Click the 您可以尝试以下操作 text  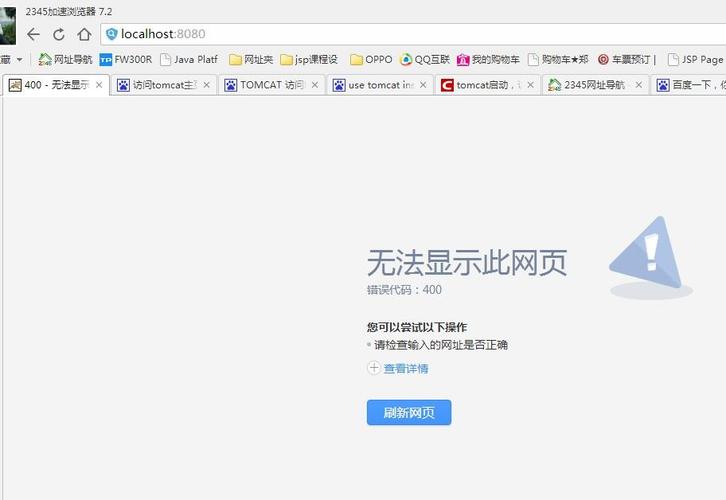pos(417,327)
